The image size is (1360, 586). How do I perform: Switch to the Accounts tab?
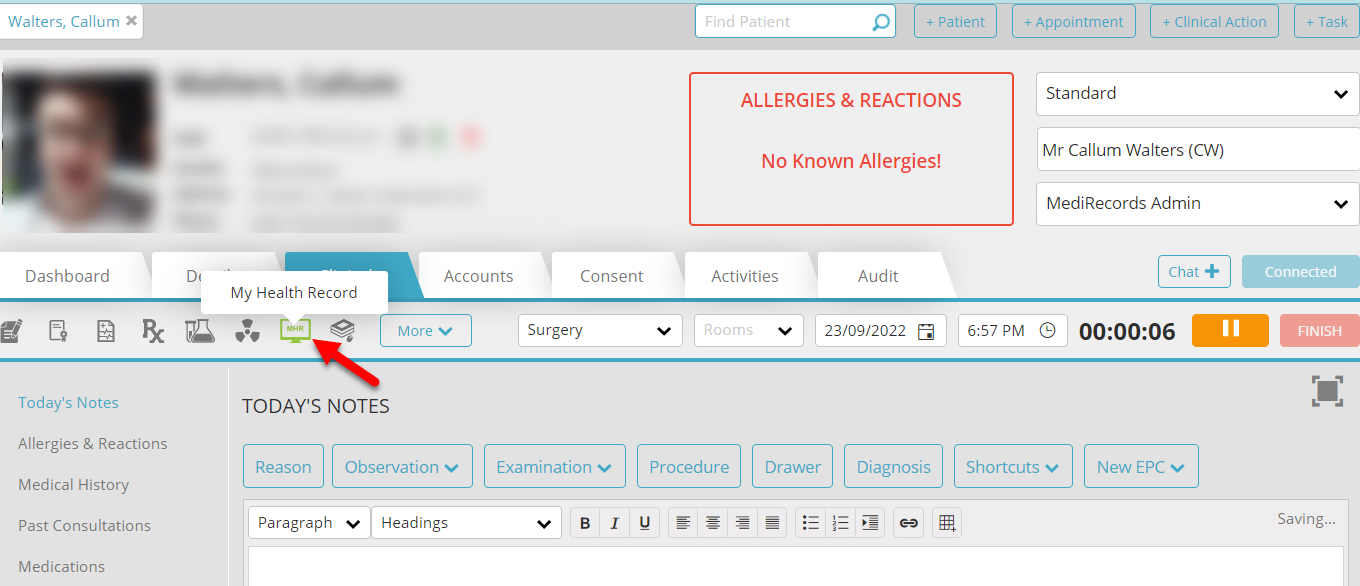478,276
